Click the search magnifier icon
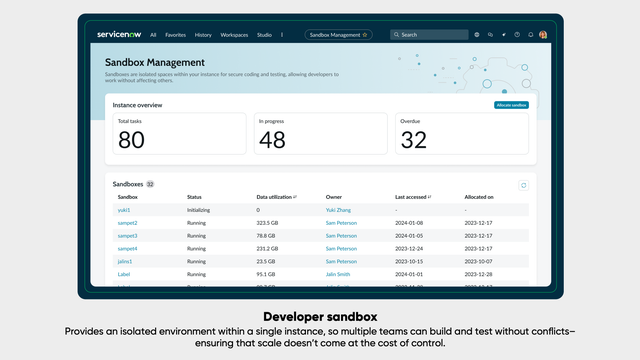 click(396, 35)
